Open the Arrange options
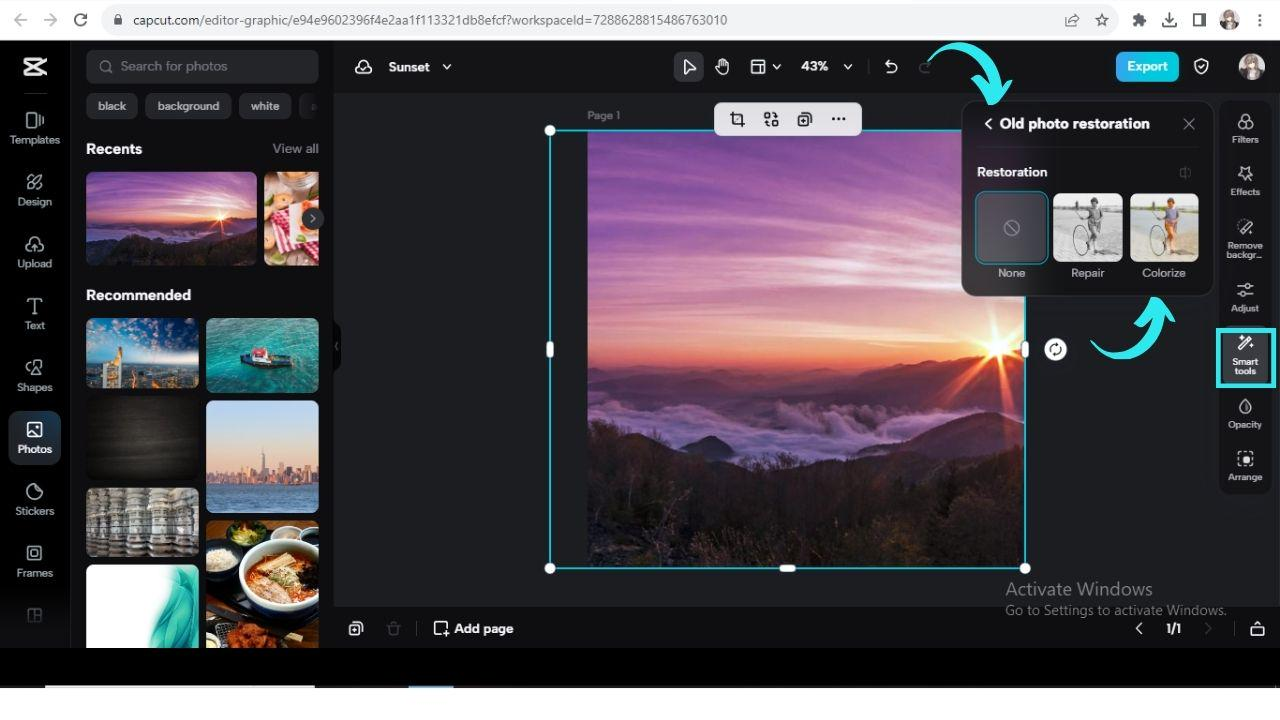The height and width of the screenshot is (720, 1280). [1245, 466]
